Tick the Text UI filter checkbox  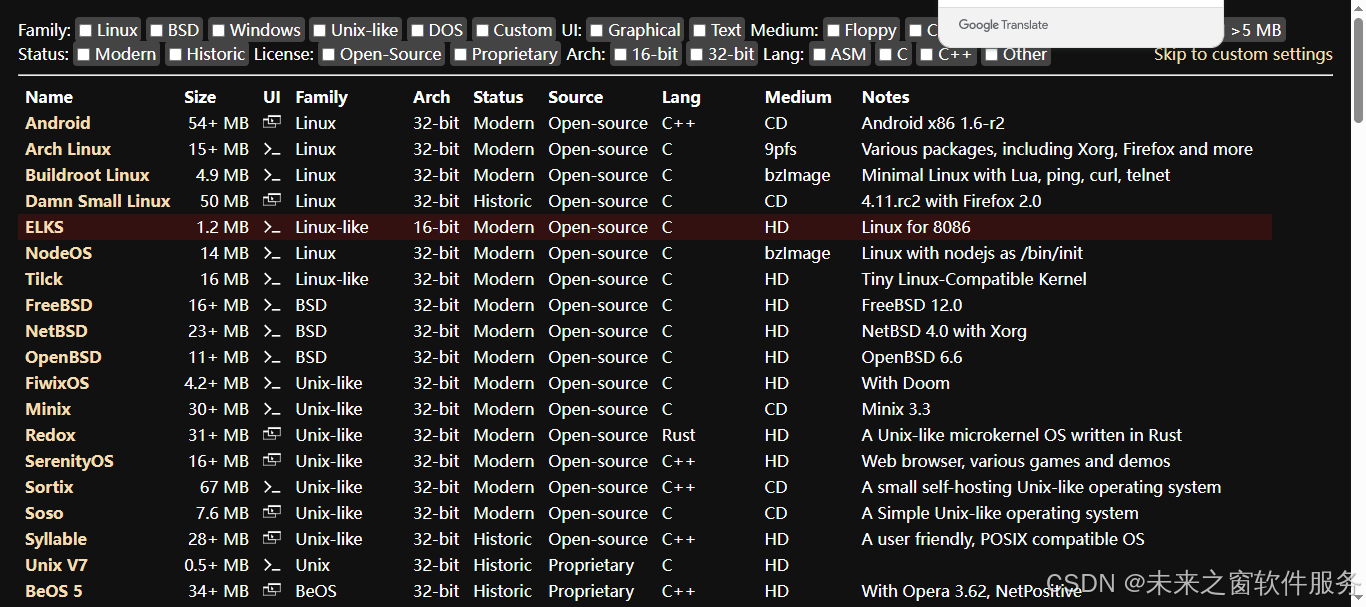[x=699, y=31]
